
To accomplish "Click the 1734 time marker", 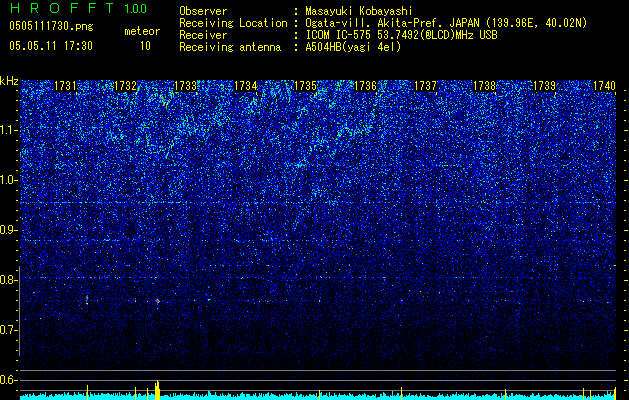I will [246, 86].
